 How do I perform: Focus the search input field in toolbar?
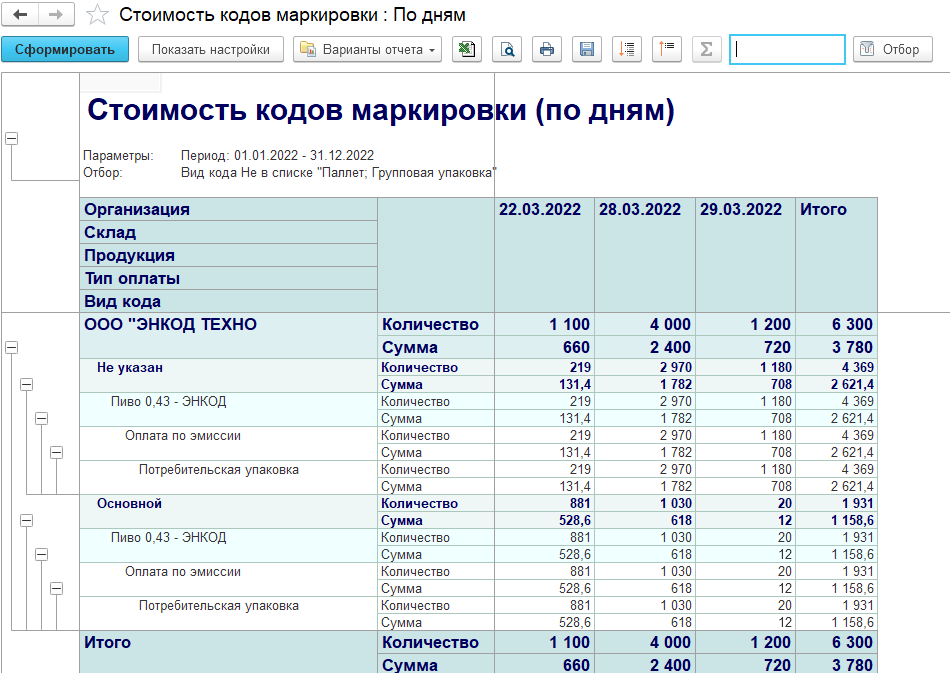787,49
